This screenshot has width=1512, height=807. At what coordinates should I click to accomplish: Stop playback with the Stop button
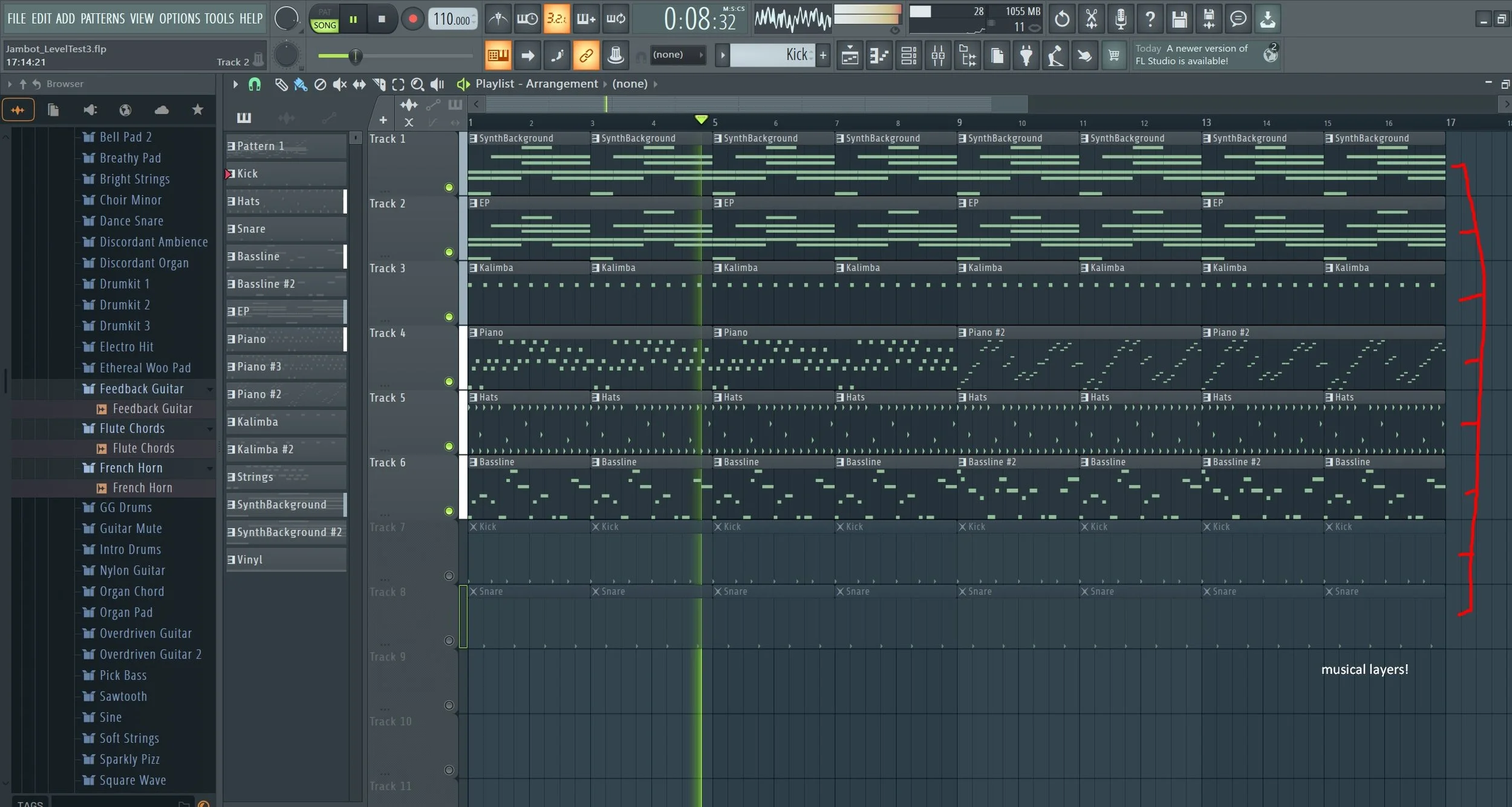[382, 19]
